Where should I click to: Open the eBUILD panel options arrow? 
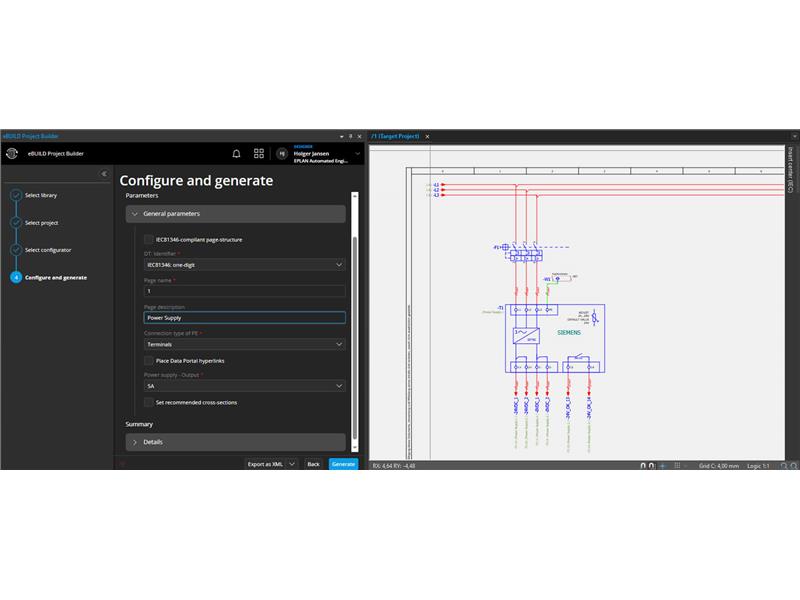click(341, 136)
